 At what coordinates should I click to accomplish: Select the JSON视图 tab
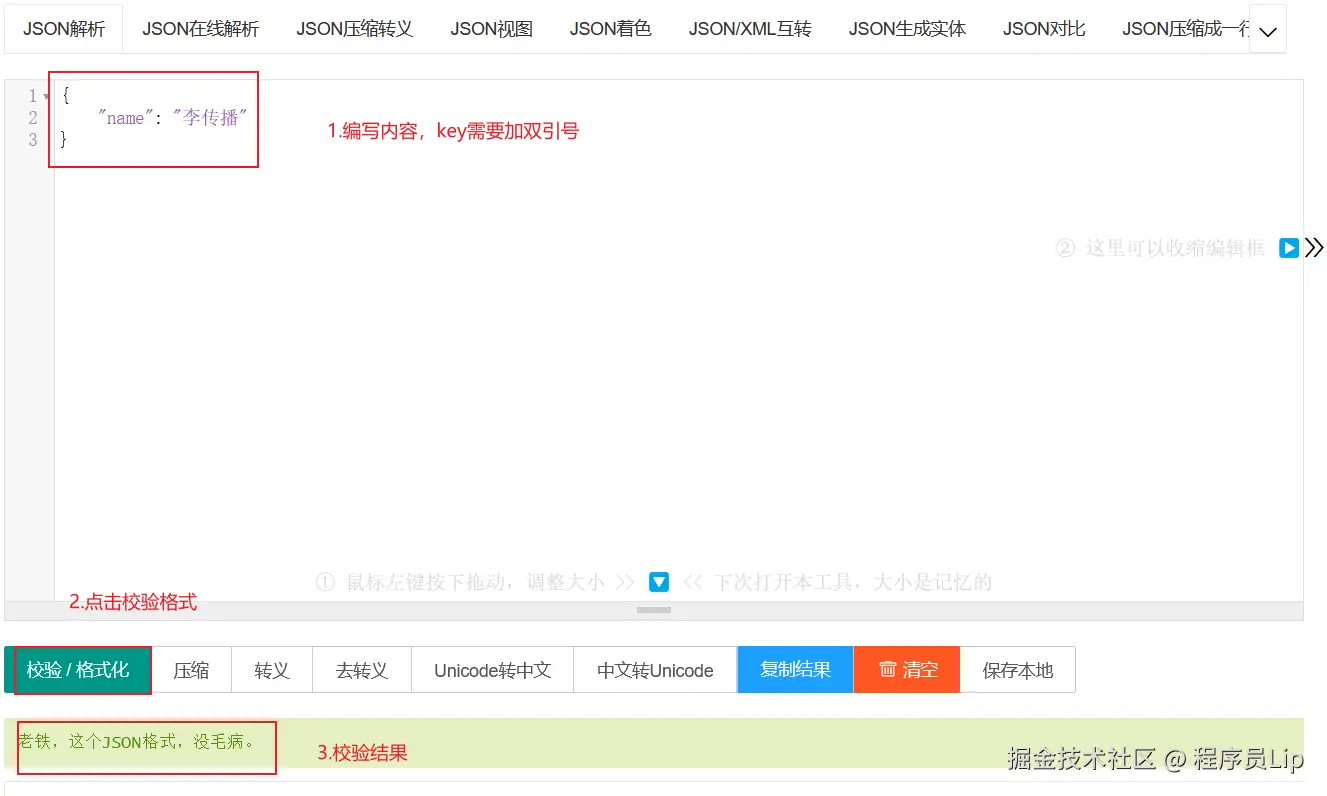pyautogui.click(x=491, y=29)
